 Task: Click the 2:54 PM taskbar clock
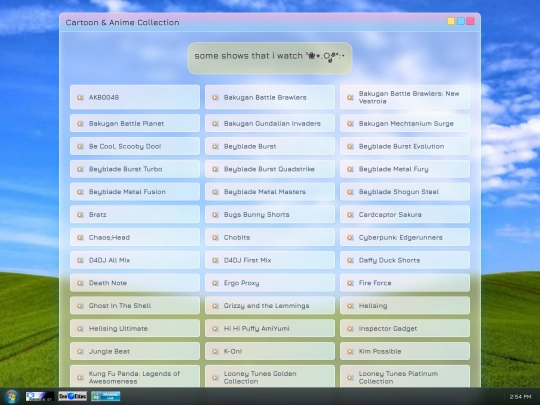[x=520, y=397]
